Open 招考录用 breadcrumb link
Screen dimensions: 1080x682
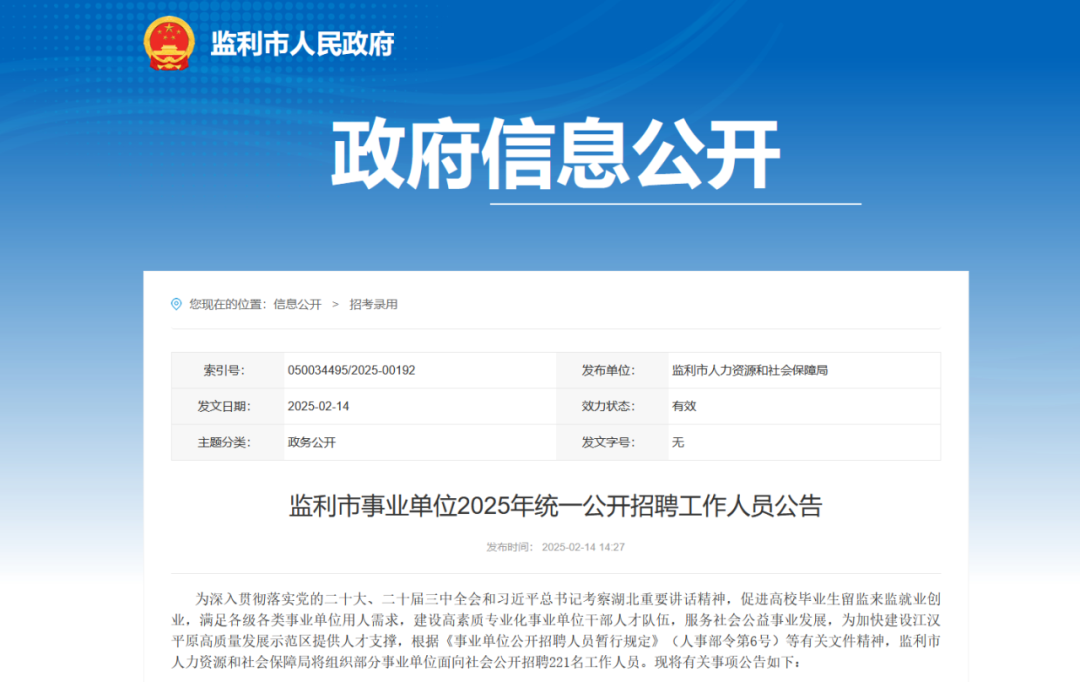373,304
